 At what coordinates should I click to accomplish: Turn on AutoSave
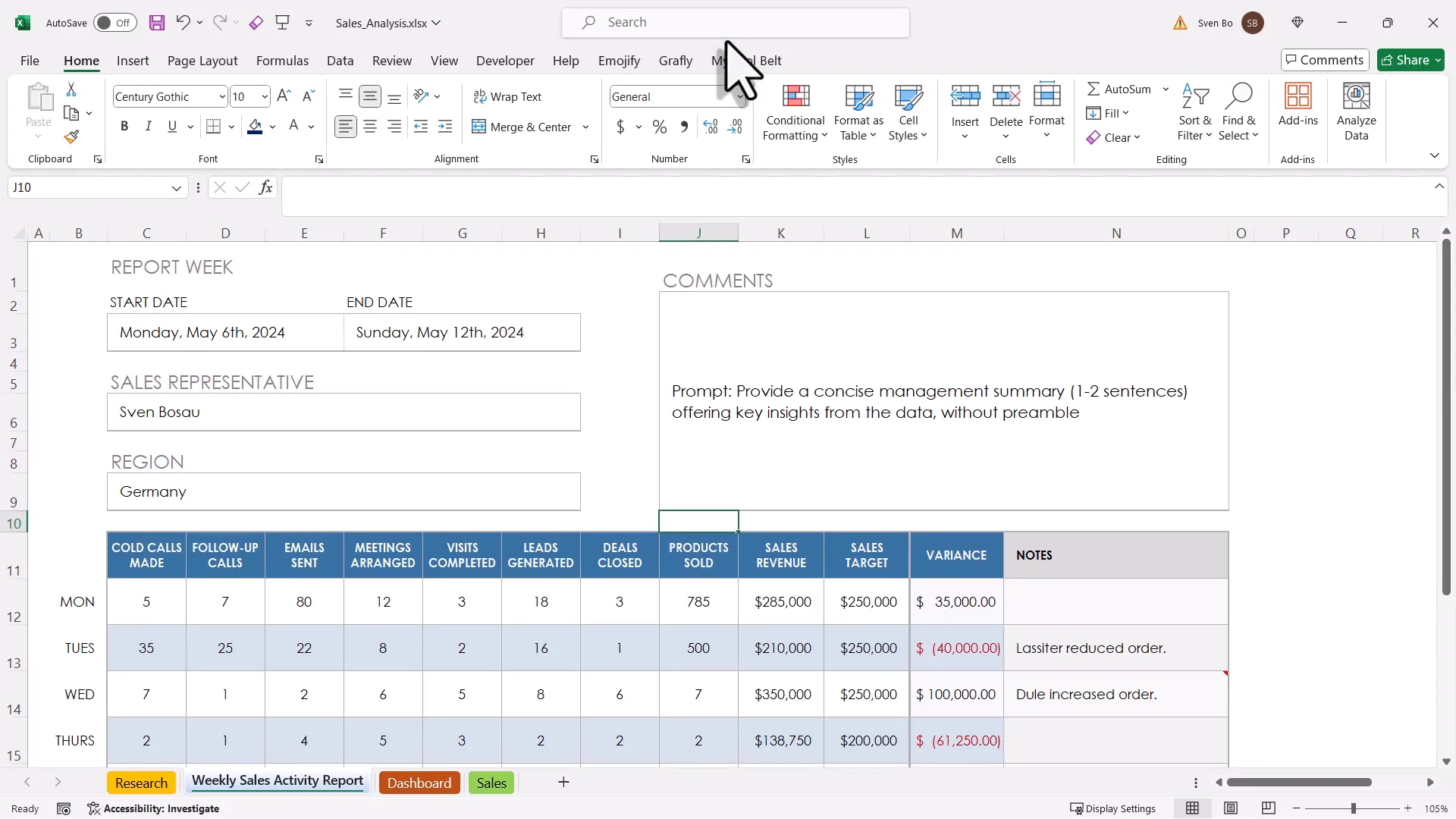[x=114, y=23]
